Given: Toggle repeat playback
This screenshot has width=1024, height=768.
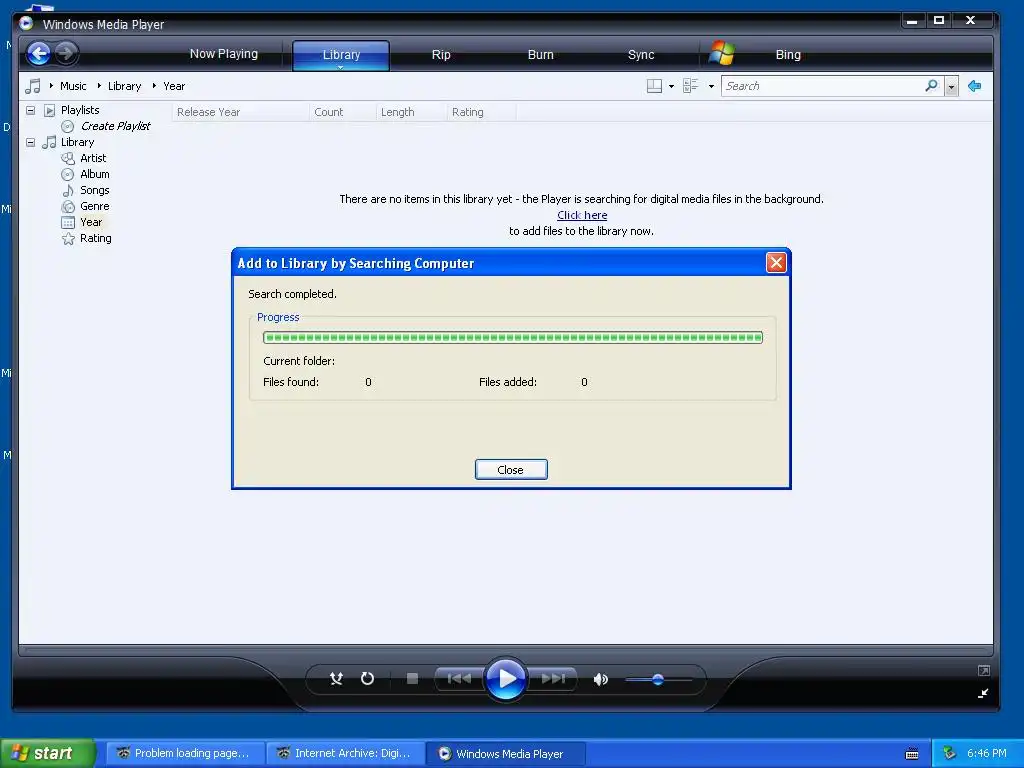Looking at the screenshot, I should (x=368, y=679).
